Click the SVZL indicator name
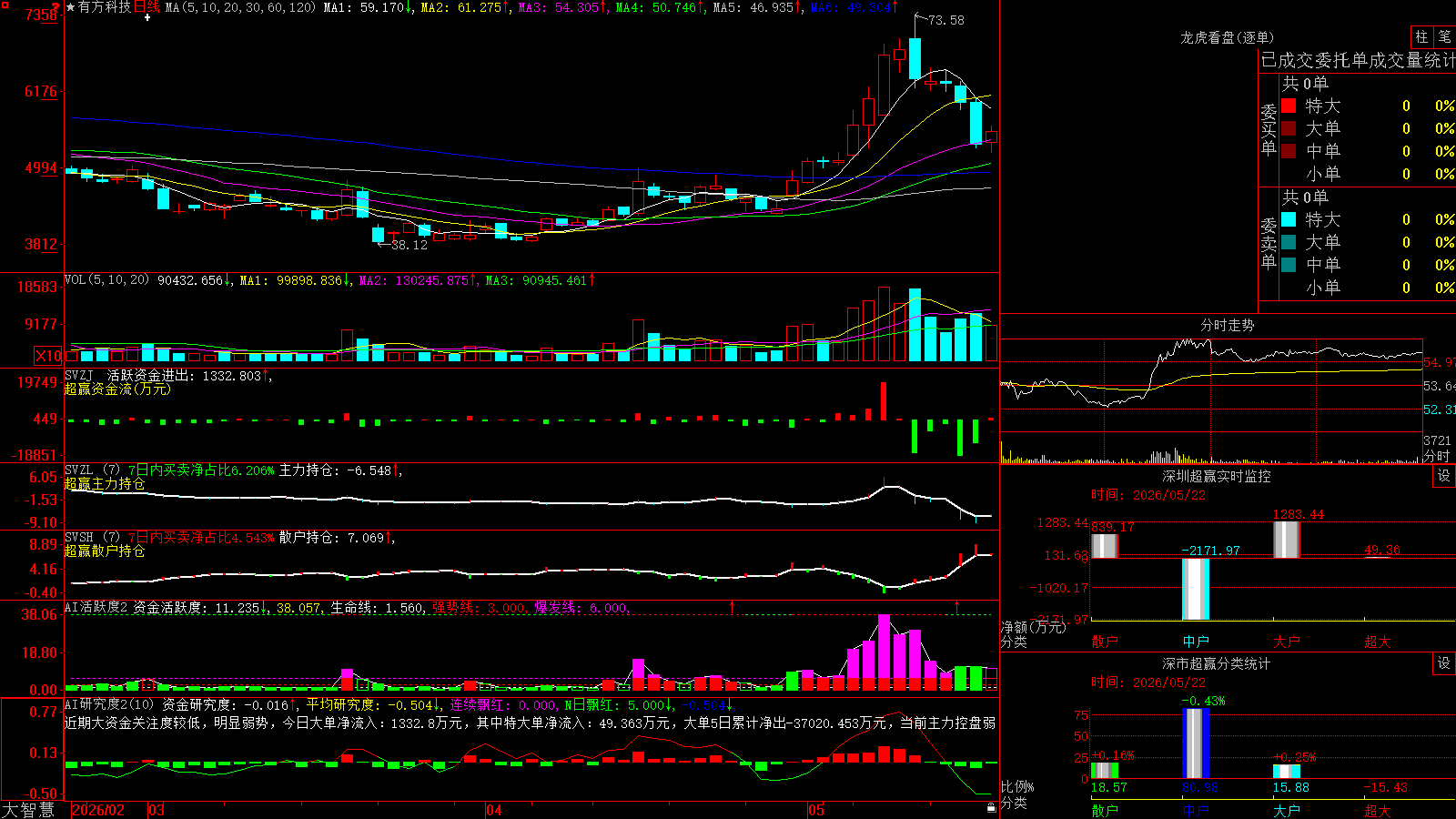Image resolution: width=1456 pixels, height=819 pixels. (x=79, y=470)
